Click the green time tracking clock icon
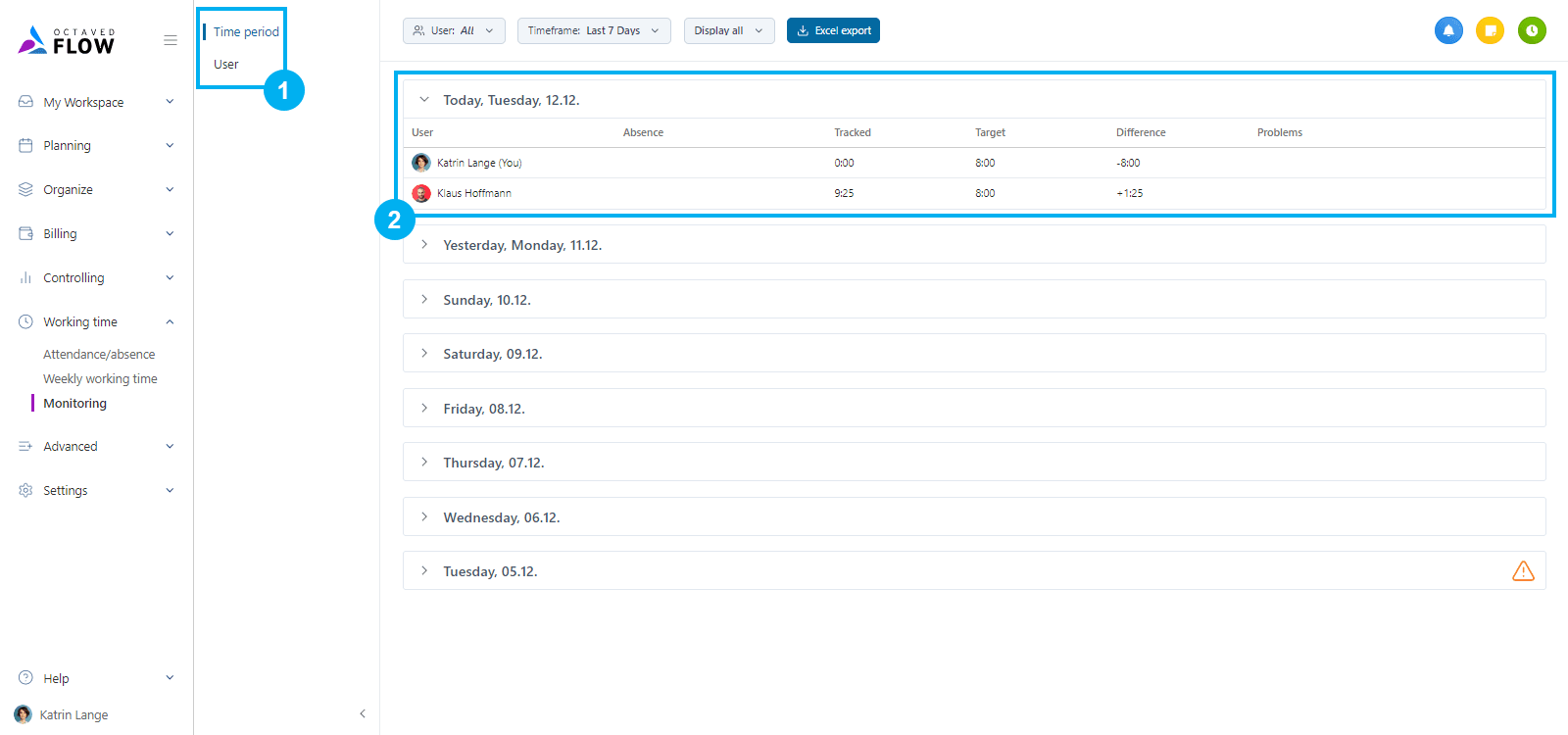Image resolution: width=1568 pixels, height=735 pixels. 1532,30
